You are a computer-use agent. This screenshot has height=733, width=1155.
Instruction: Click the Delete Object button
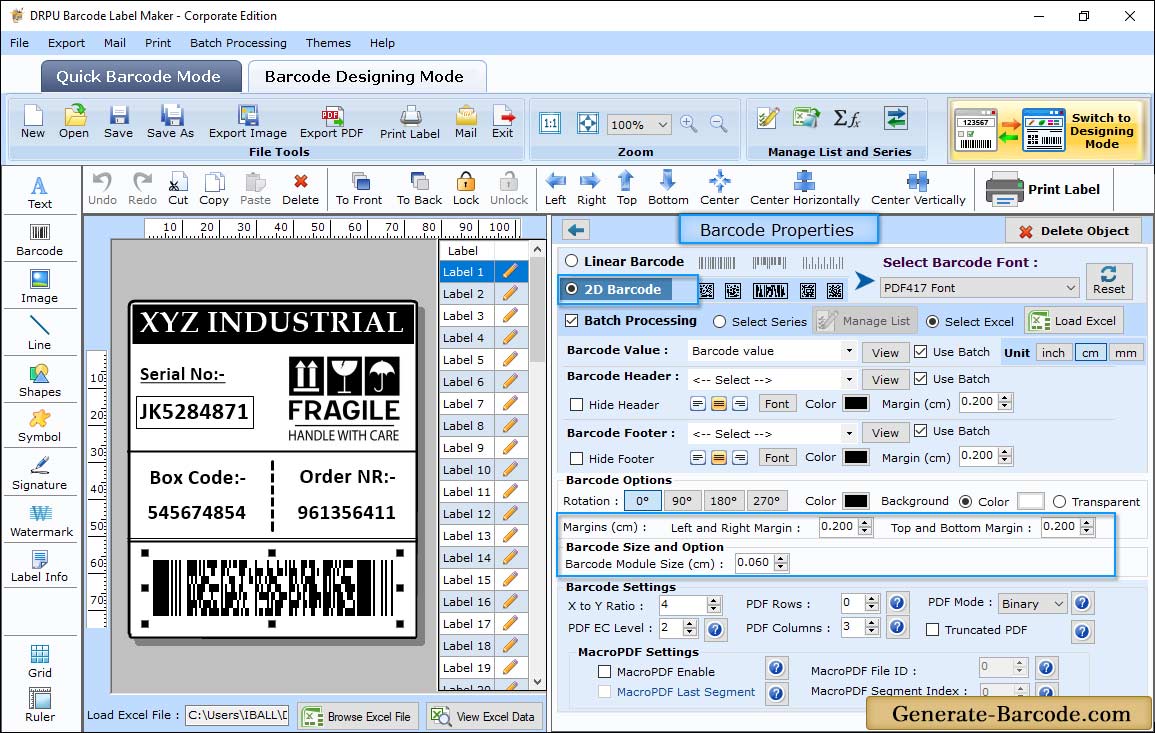(1073, 231)
